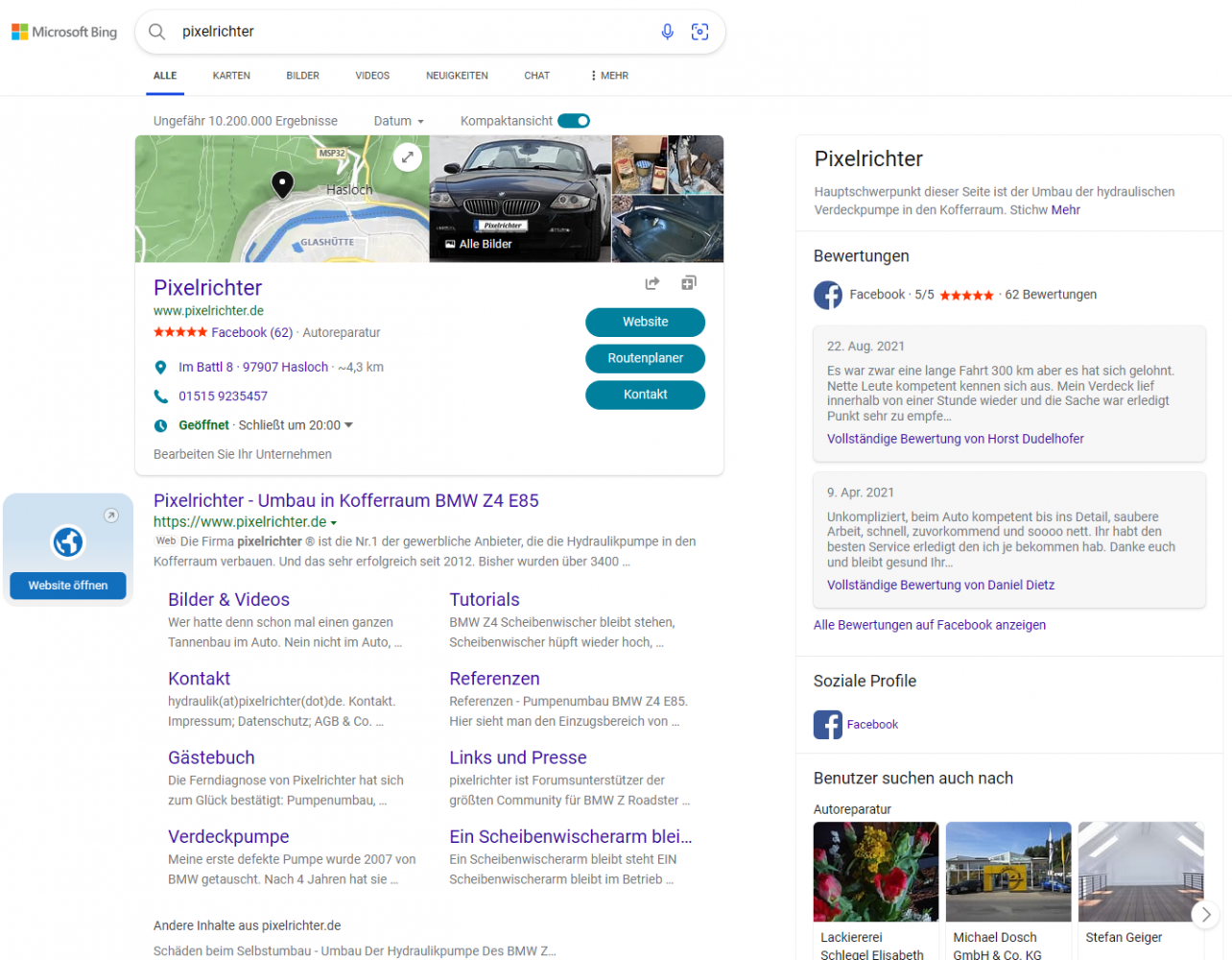Click the search magnifier icon
Image resolution: width=1232 pixels, height=960 pixels.
[x=157, y=32]
